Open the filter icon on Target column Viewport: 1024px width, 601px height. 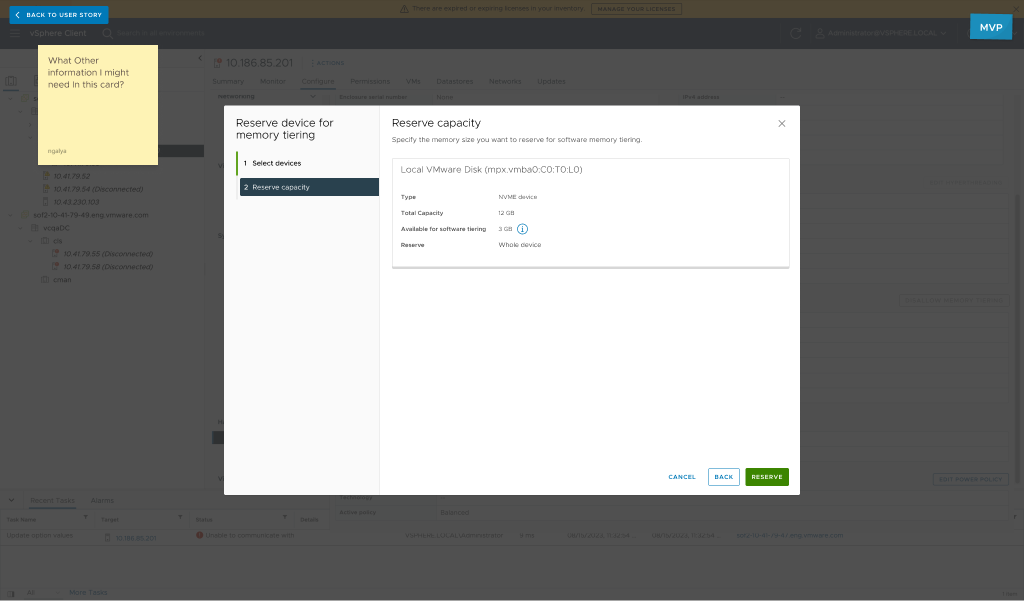pyautogui.click(x=180, y=518)
